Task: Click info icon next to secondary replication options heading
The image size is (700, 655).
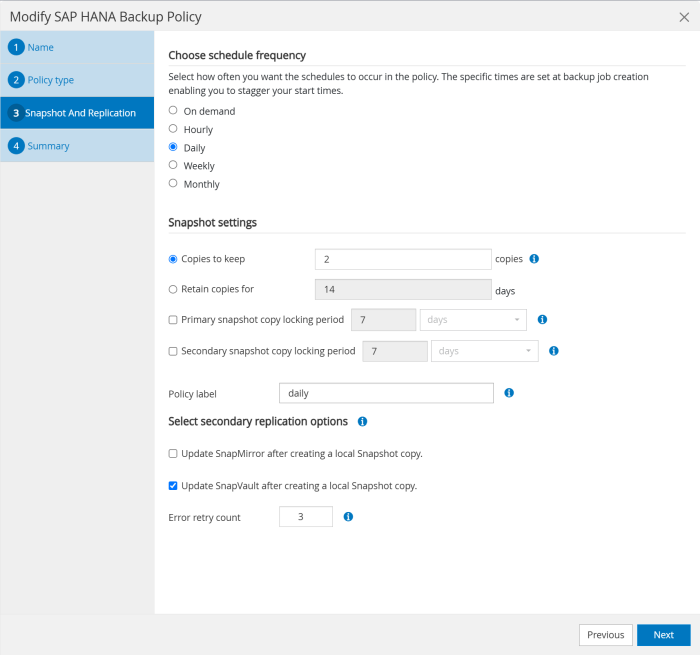Action: coord(362,421)
